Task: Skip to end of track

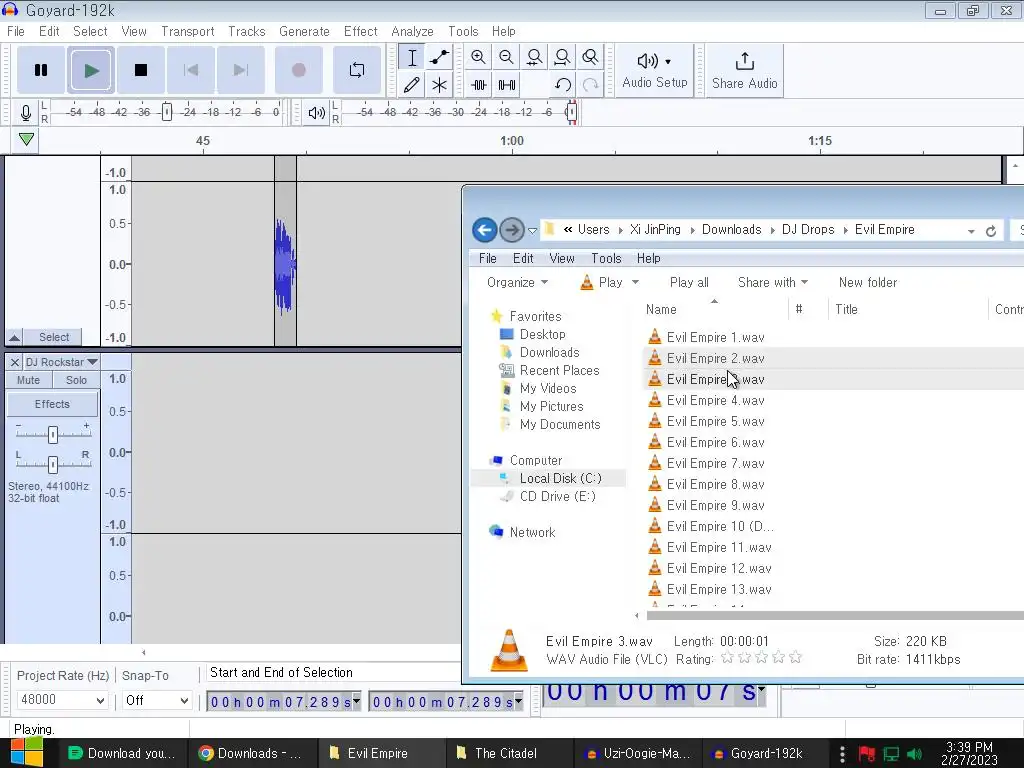Action: point(240,70)
